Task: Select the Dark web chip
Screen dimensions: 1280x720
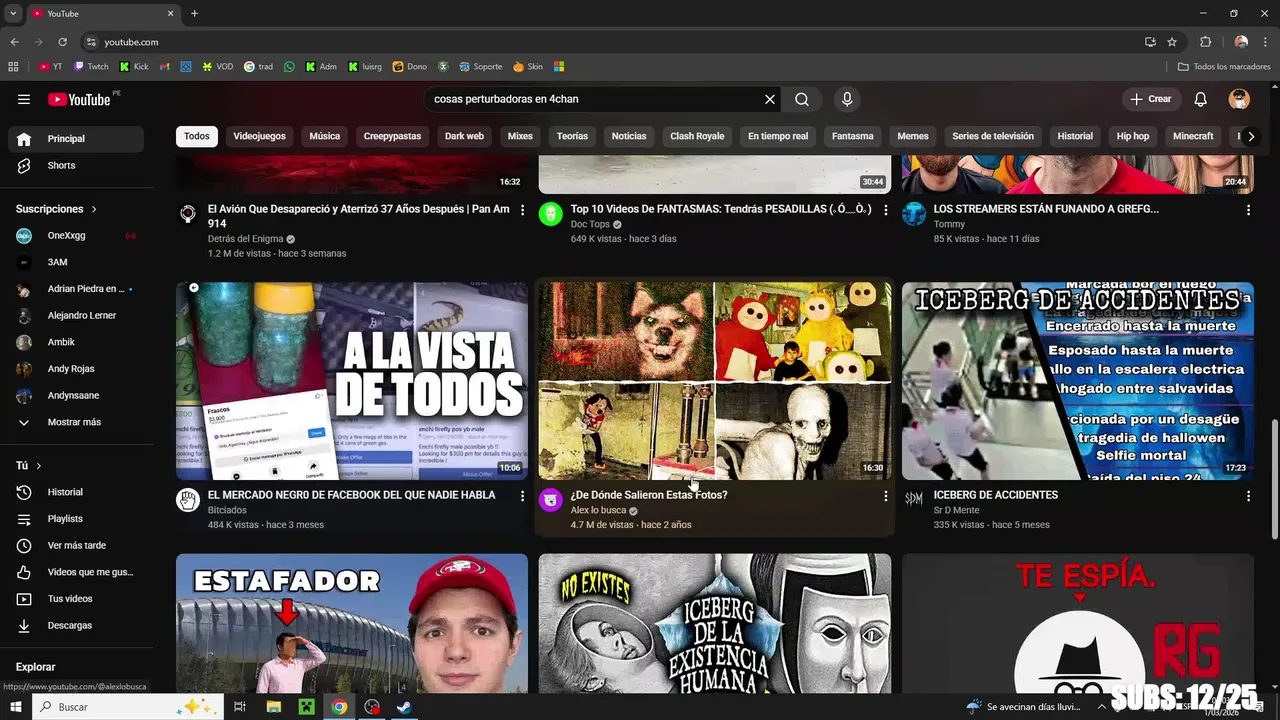Action: [464, 136]
